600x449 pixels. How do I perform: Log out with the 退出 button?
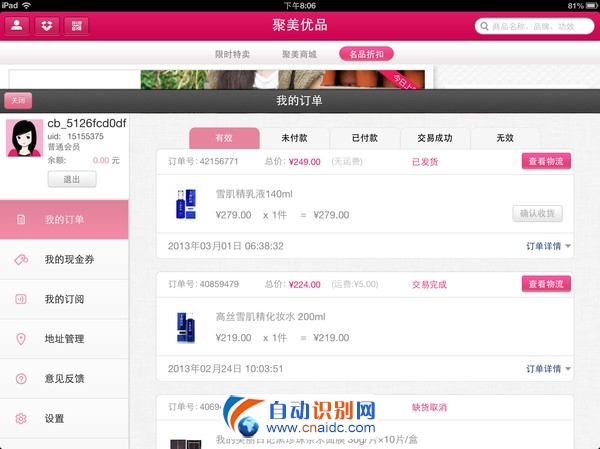[72, 179]
